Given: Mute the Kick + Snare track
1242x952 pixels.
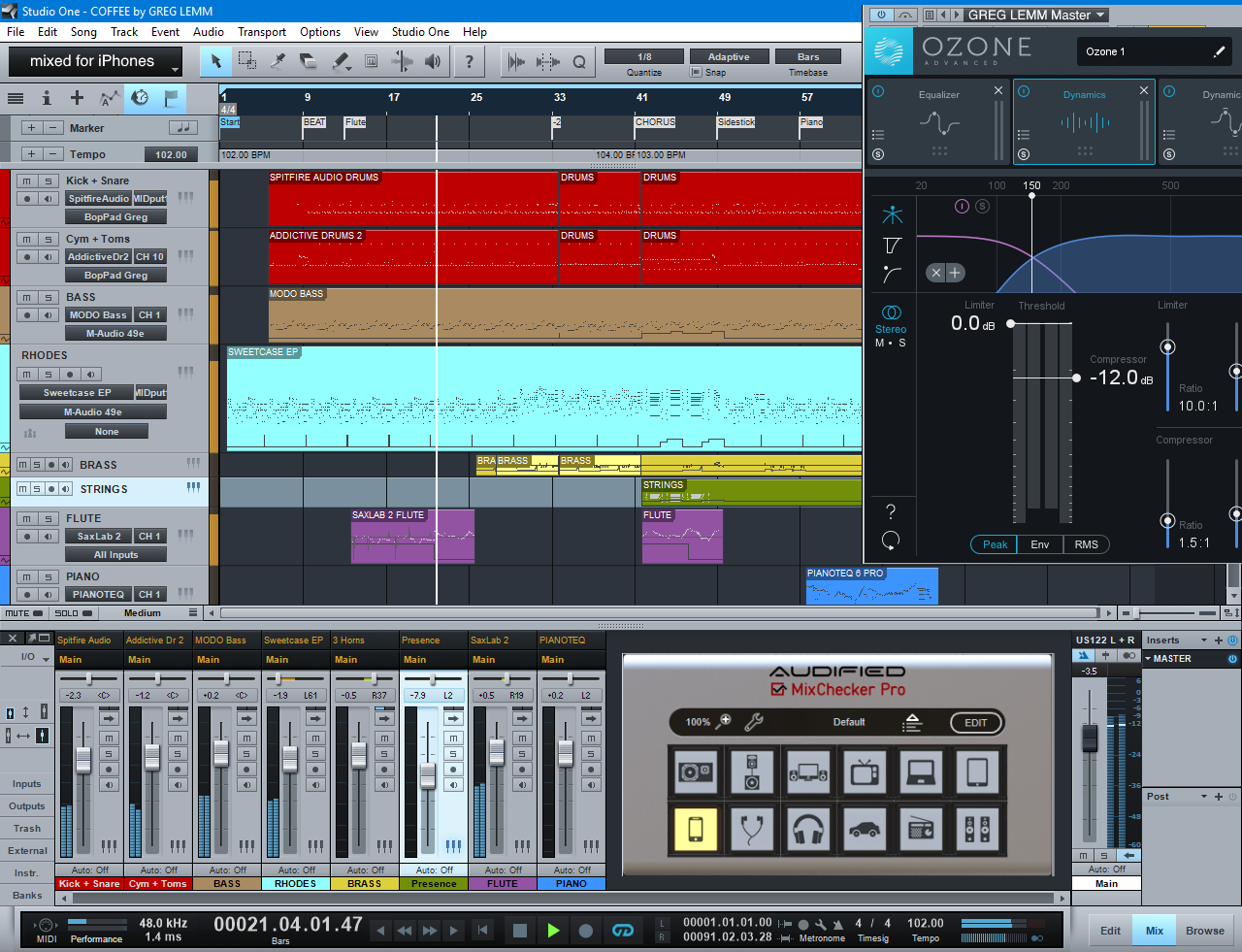Looking at the screenshot, I should (26, 181).
